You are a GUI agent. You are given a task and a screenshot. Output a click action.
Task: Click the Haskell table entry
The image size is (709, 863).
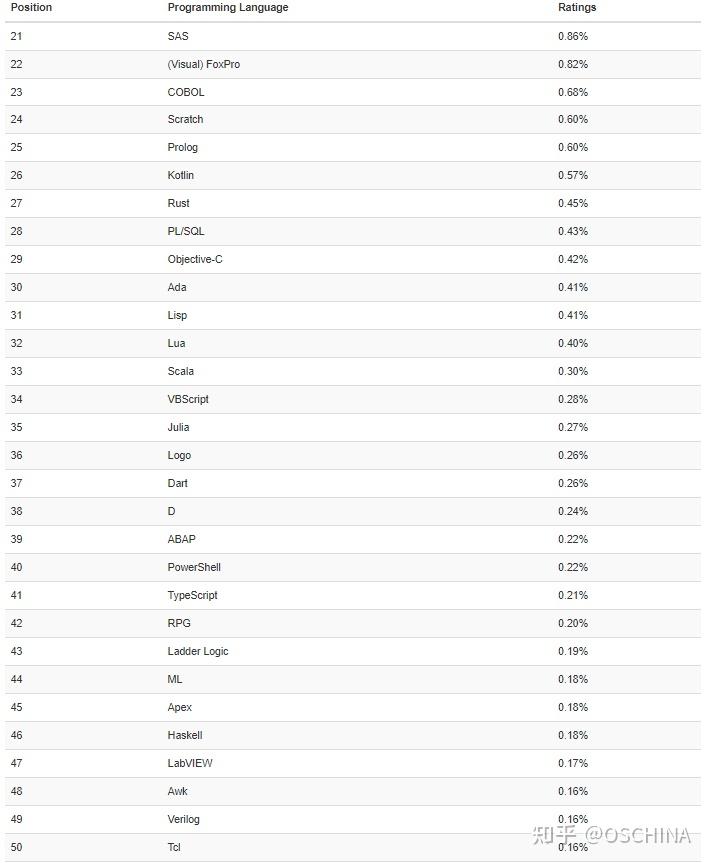tap(185, 735)
